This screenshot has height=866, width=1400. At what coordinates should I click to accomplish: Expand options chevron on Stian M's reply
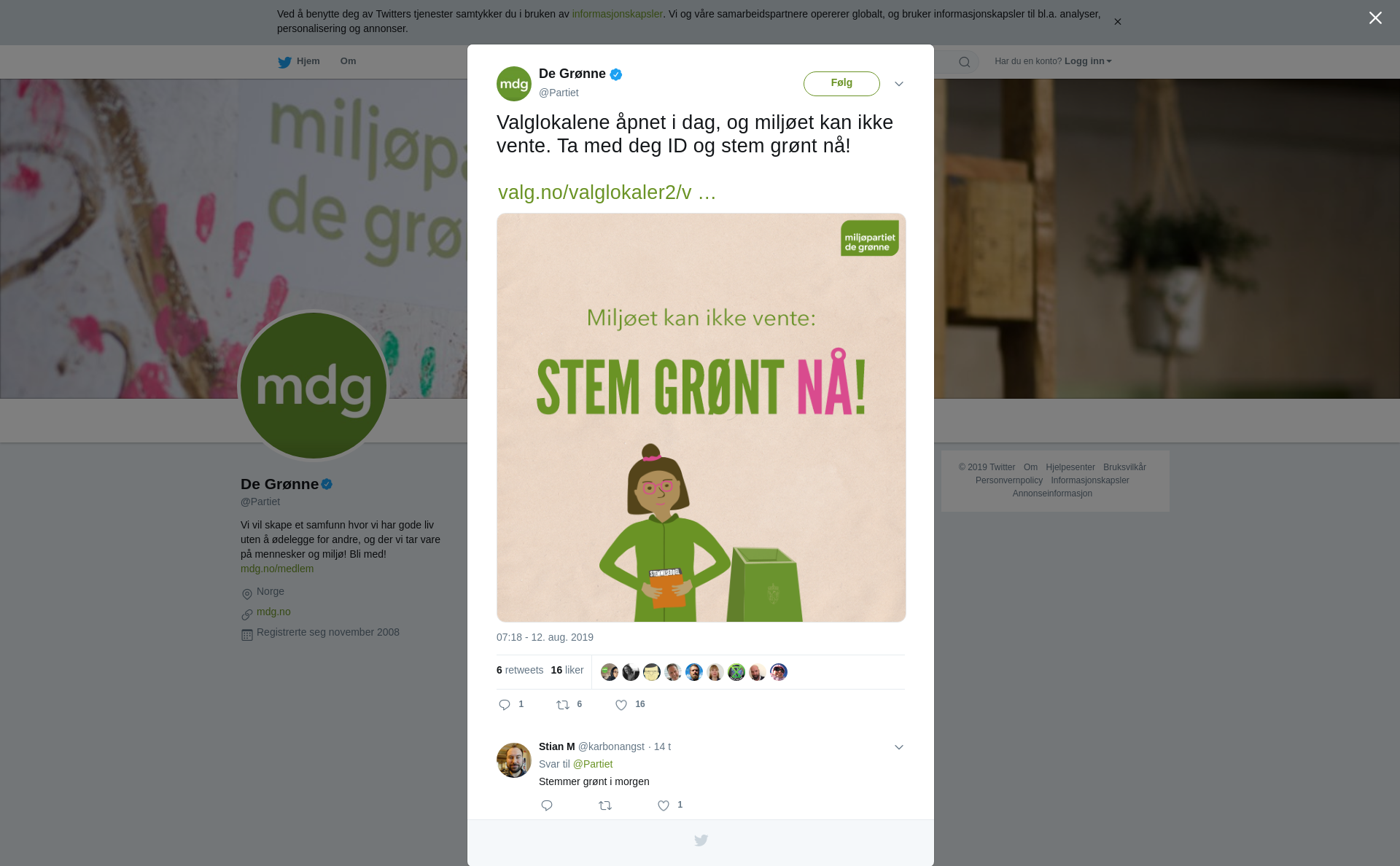899,747
